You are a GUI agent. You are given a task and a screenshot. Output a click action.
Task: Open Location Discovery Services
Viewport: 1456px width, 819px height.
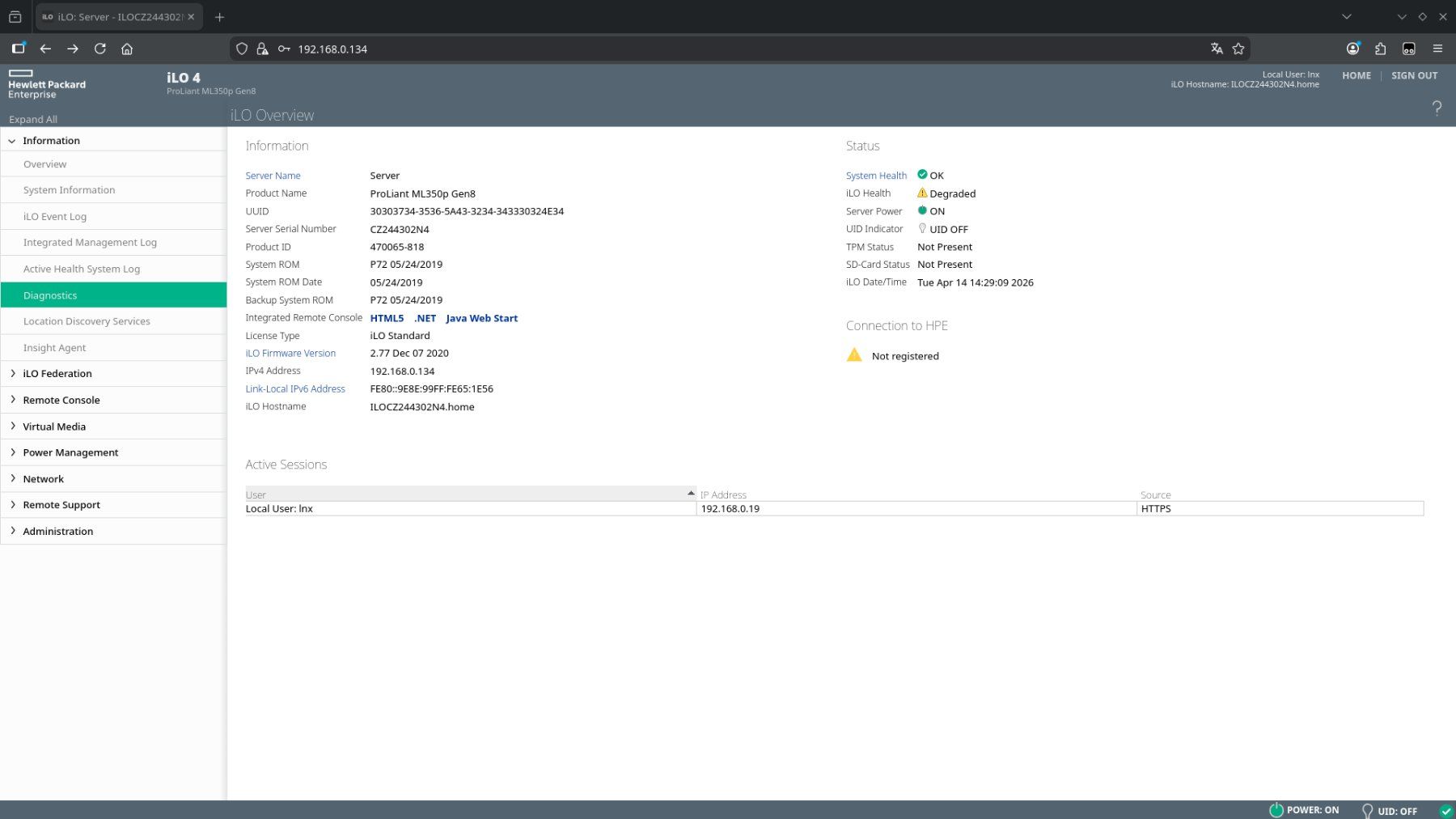[114, 321]
